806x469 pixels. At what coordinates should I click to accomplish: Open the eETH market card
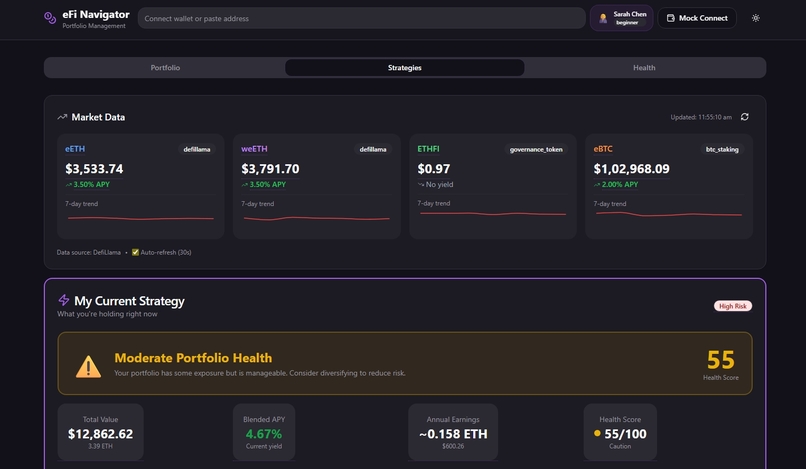click(x=140, y=186)
